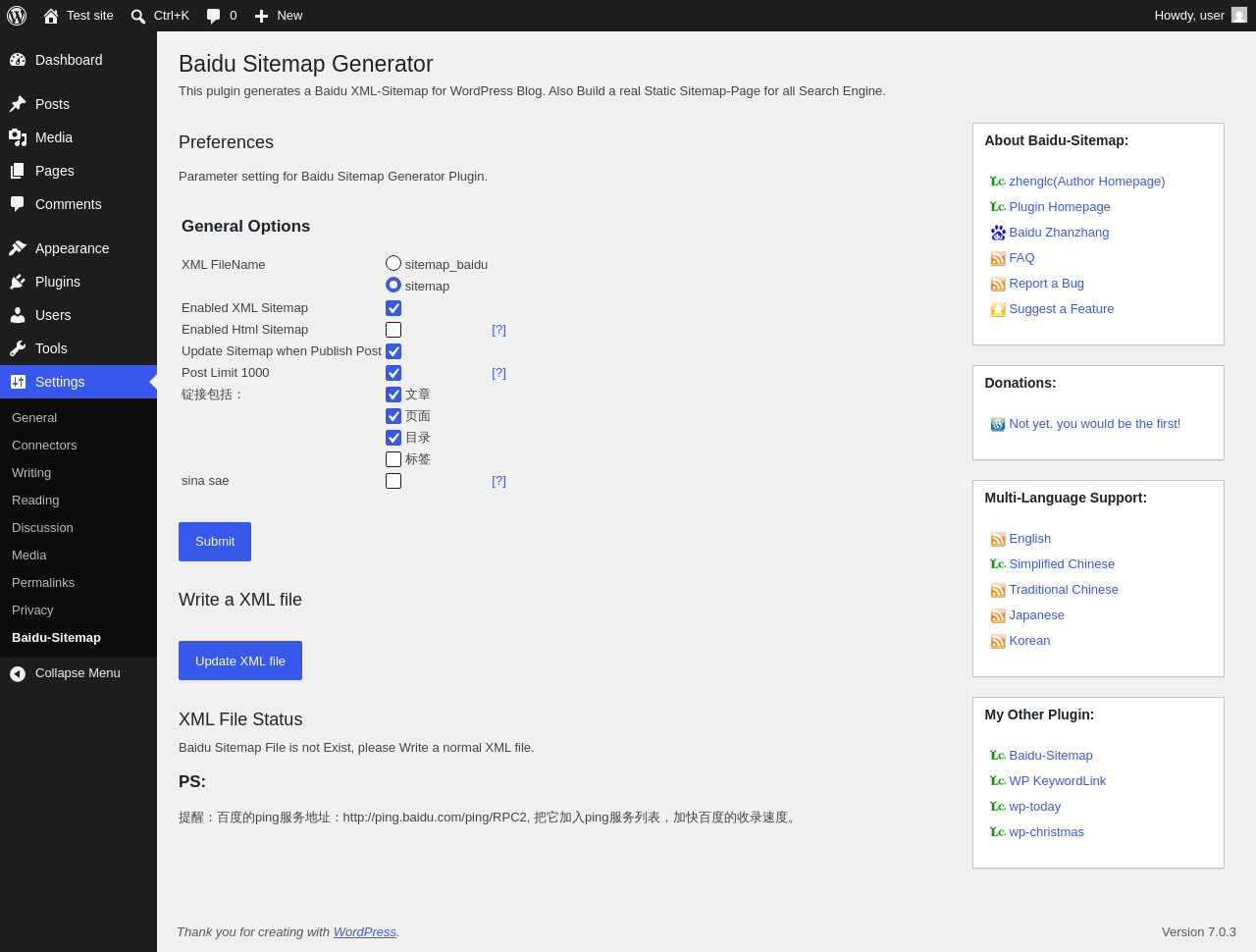Click the WordPress link in the footer
The height and width of the screenshot is (952, 1256).
[365, 932]
